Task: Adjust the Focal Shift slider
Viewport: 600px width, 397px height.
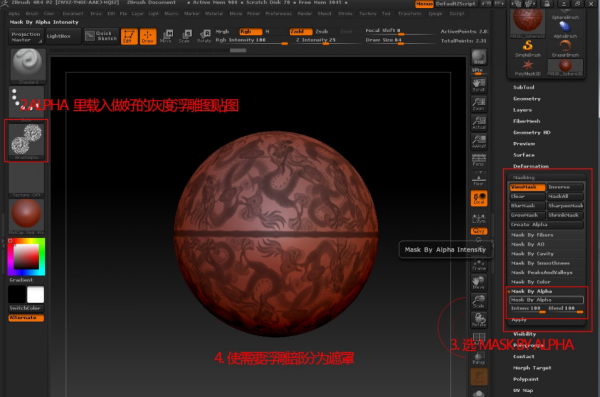Action: coord(400,31)
